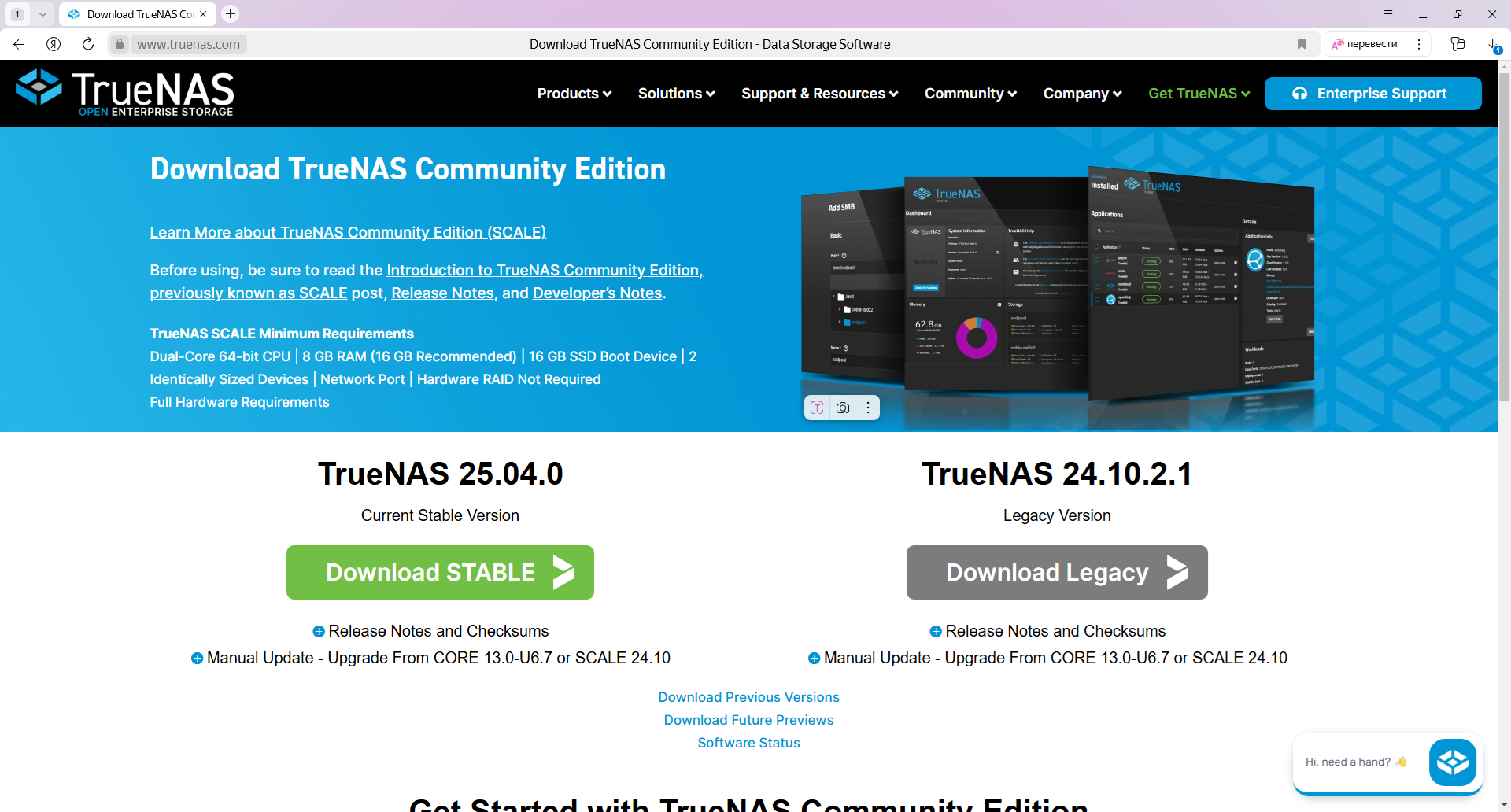Open the browser hamburger menu
The height and width of the screenshot is (812, 1511).
point(1388,14)
